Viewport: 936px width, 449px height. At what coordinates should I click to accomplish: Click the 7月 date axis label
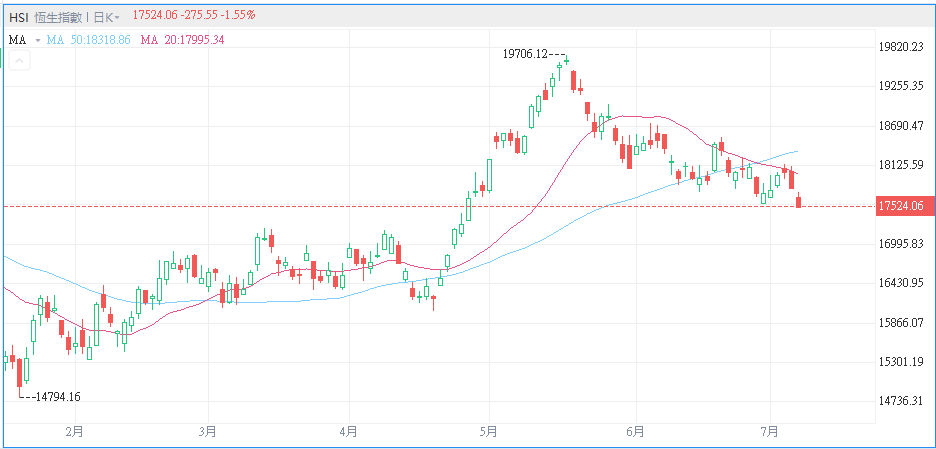pos(770,430)
